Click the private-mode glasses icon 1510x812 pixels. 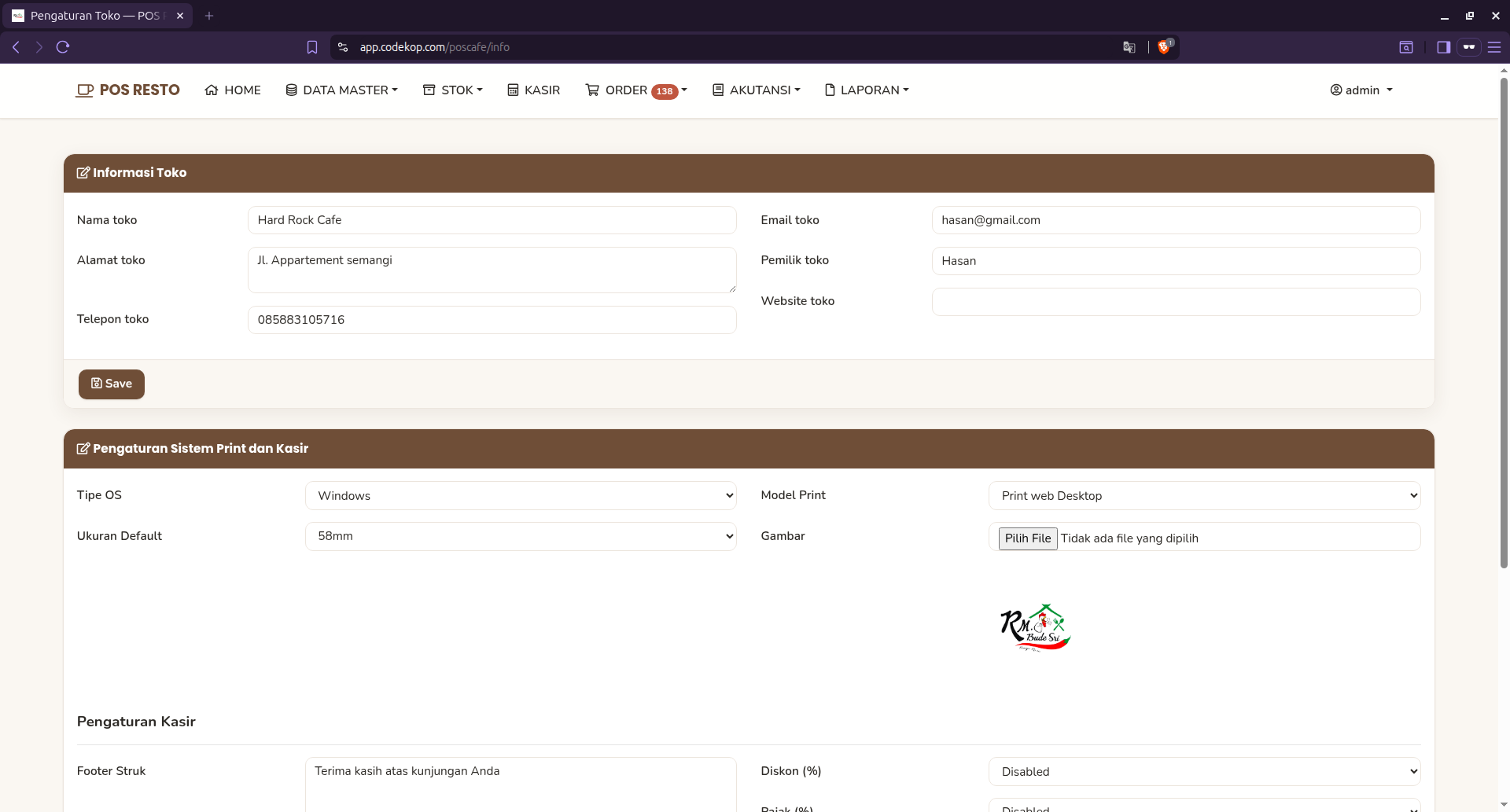(x=1468, y=47)
